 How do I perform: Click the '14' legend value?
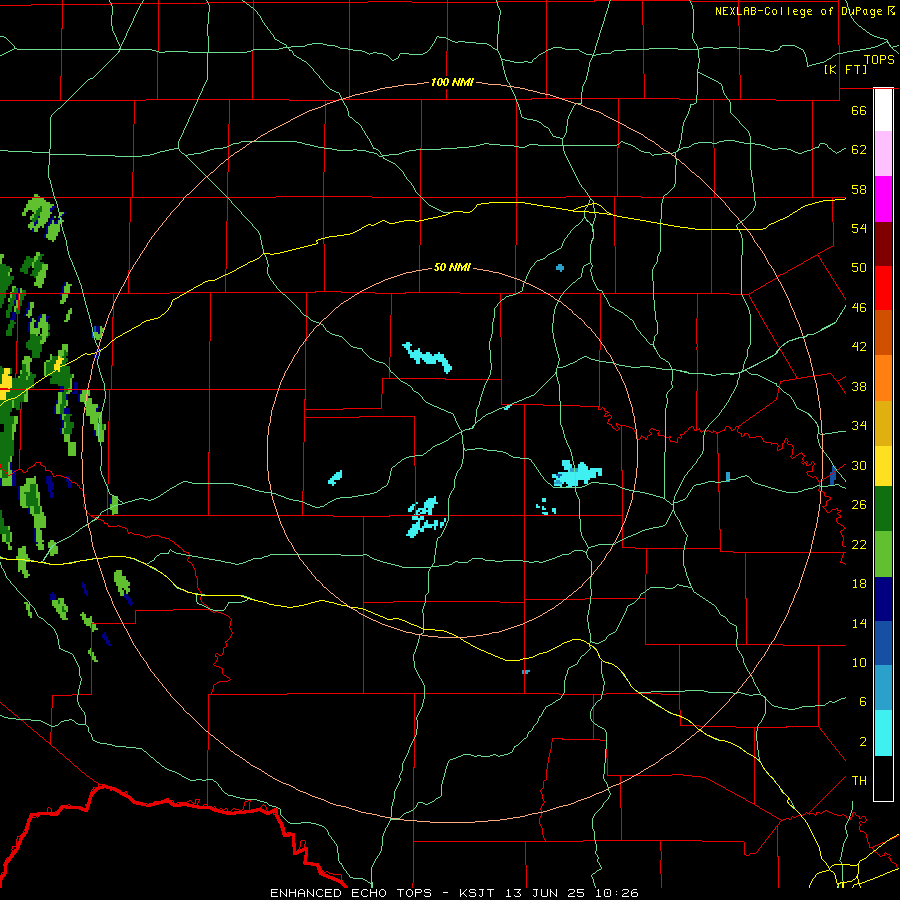[x=859, y=623]
